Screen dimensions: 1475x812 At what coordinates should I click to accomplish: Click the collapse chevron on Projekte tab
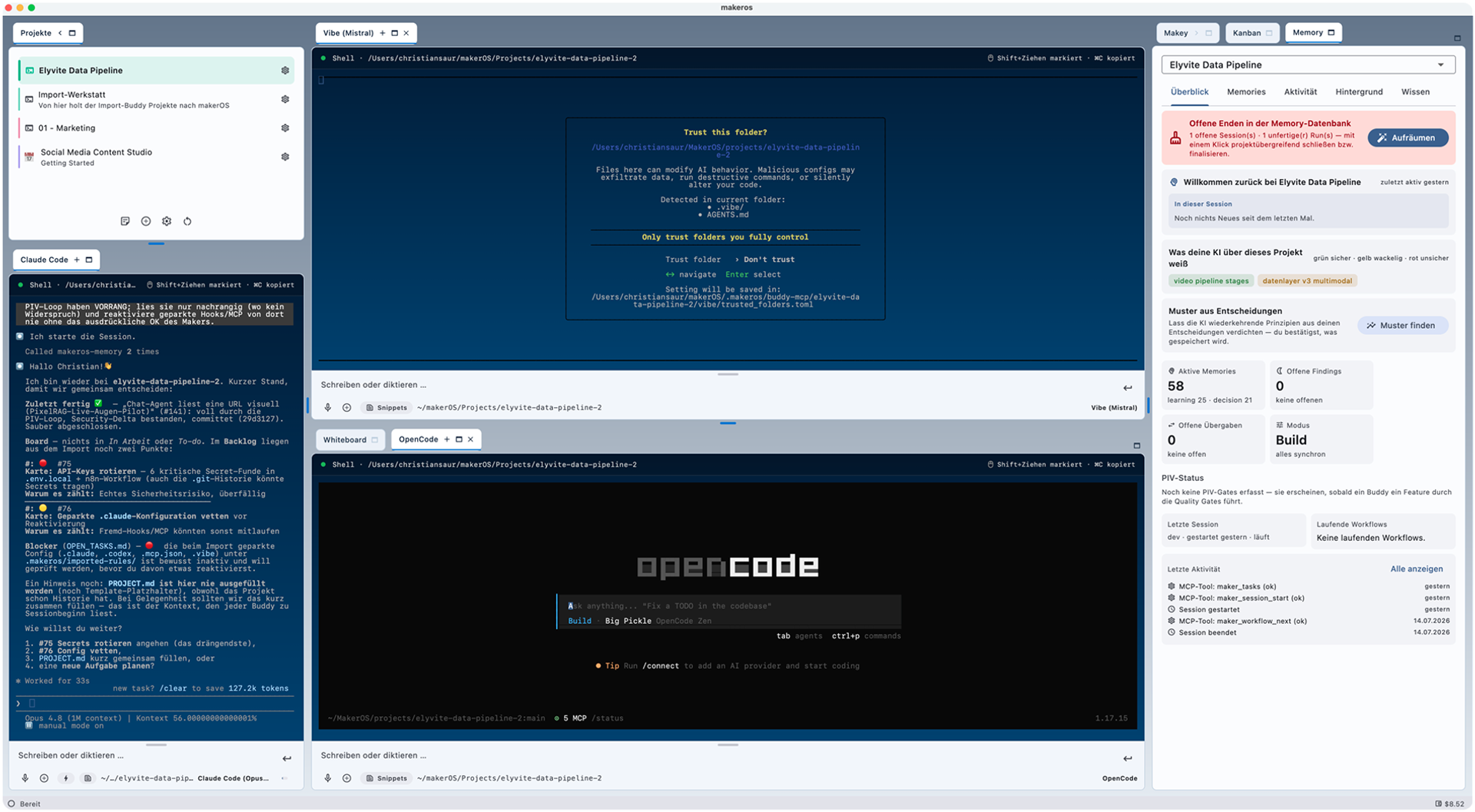pos(60,33)
